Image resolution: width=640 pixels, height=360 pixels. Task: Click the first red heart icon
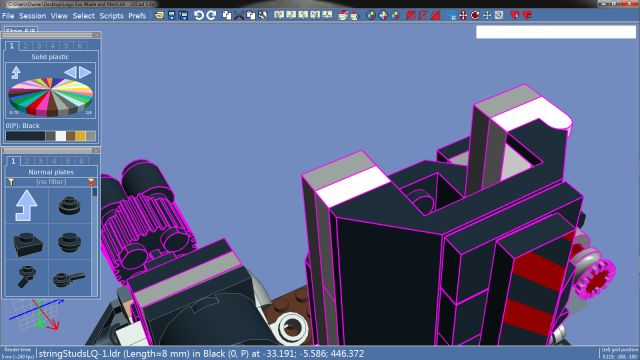pos(515,16)
